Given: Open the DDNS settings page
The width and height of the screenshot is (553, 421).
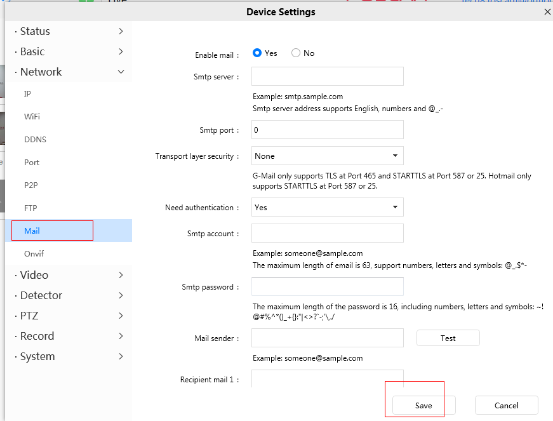Looking at the screenshot, I should coord(35,139).
